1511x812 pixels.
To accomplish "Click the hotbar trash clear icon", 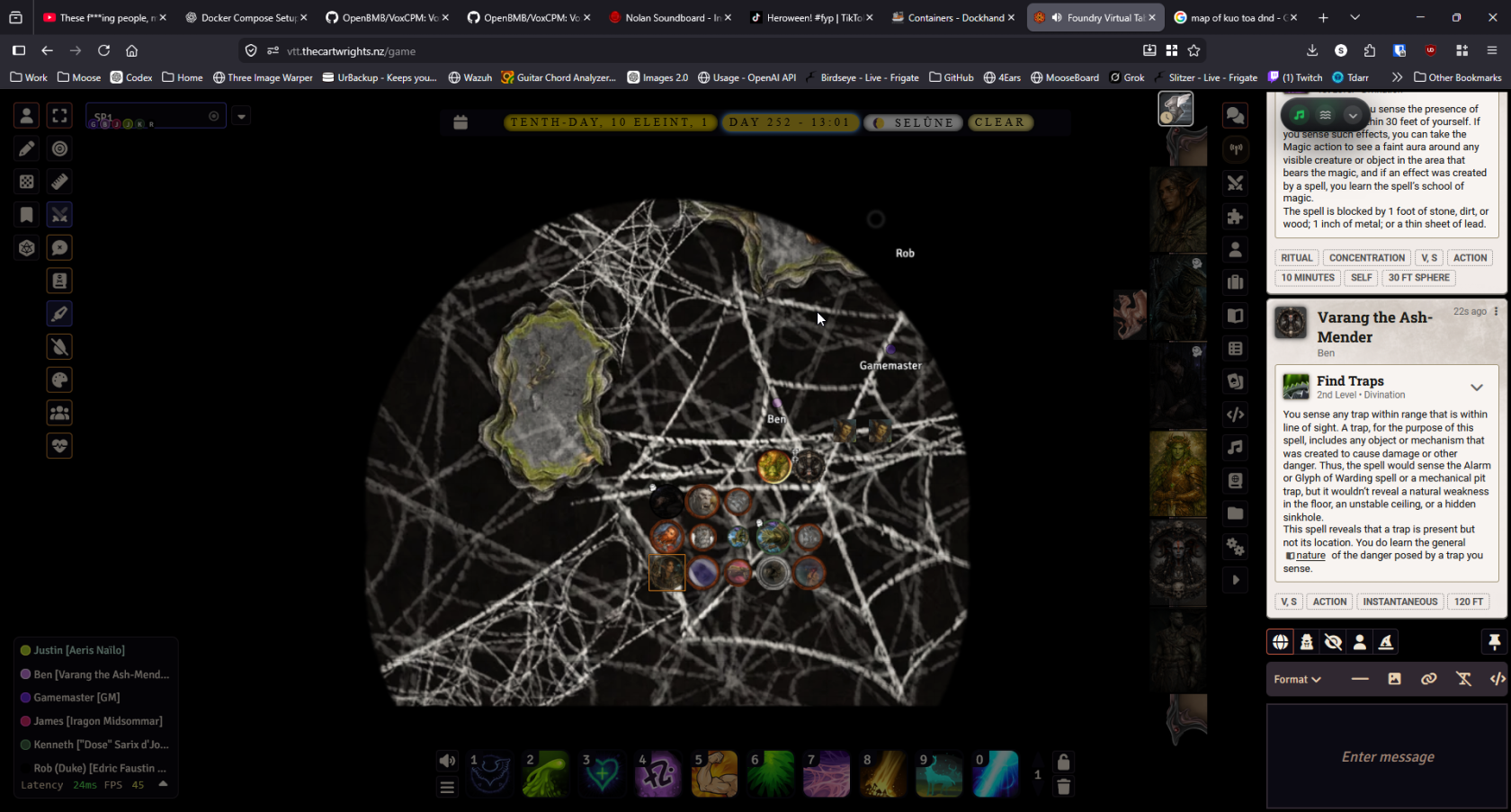I will (1063, 787).
